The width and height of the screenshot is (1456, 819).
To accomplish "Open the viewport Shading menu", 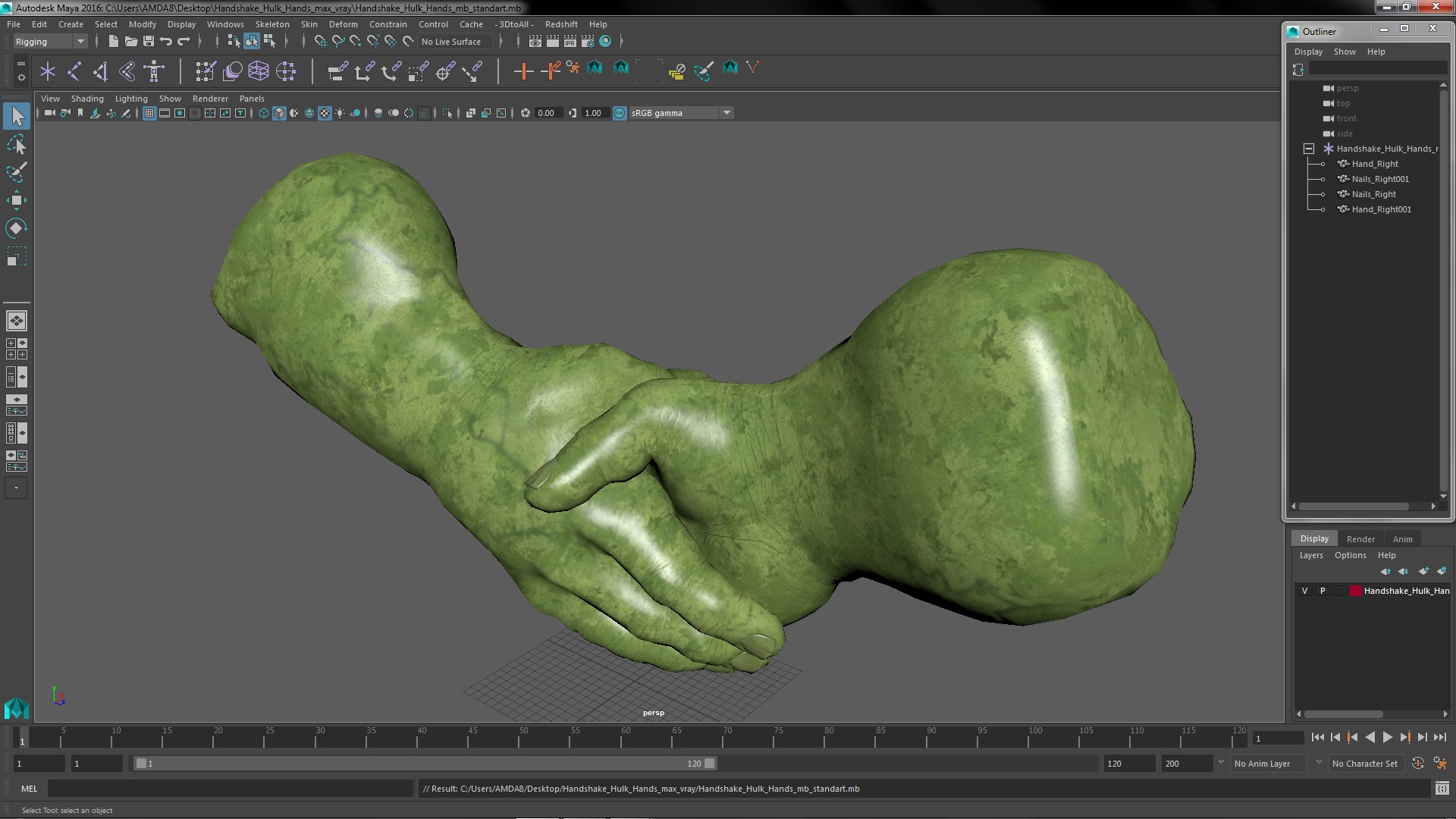I will pyautogui.click(x=87, y=99).
